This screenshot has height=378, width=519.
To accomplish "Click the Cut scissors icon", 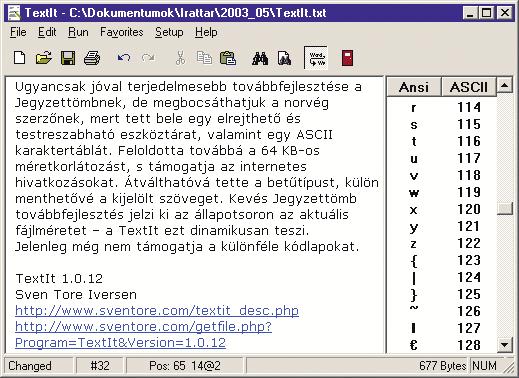I will point(180,58).
